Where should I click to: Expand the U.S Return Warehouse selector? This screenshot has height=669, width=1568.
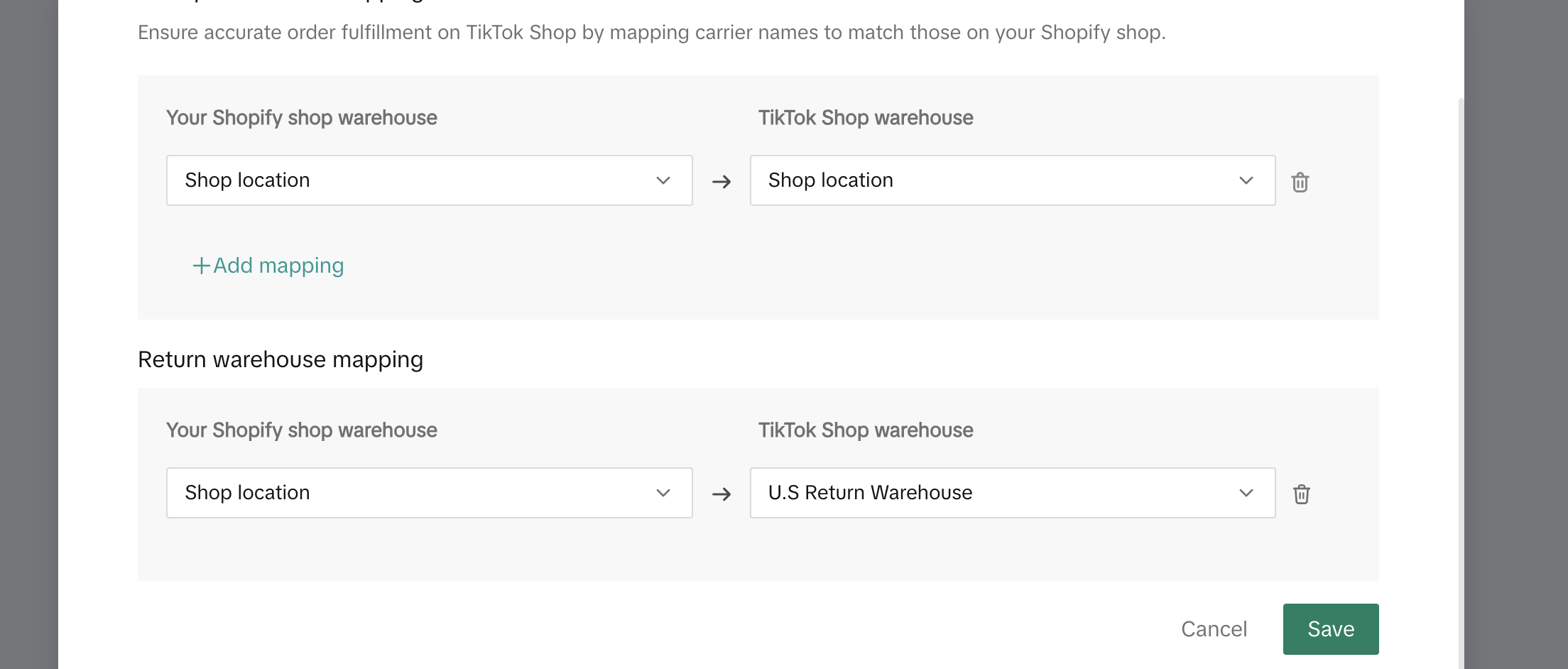click(x=994, y=493)
